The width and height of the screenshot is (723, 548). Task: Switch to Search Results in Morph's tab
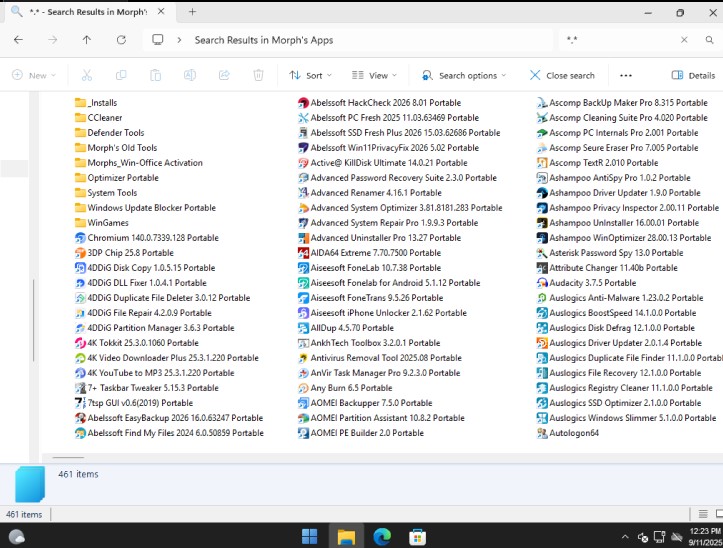[x=88, y=12]
